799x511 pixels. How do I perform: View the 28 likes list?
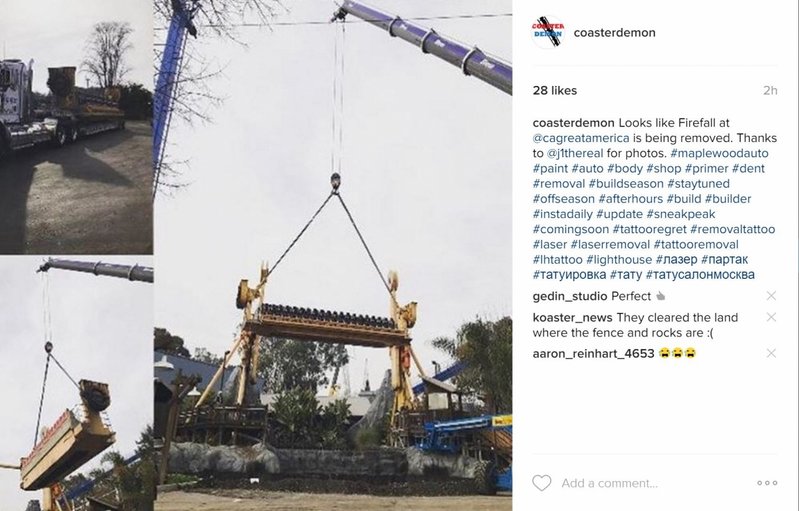(555, 91)
